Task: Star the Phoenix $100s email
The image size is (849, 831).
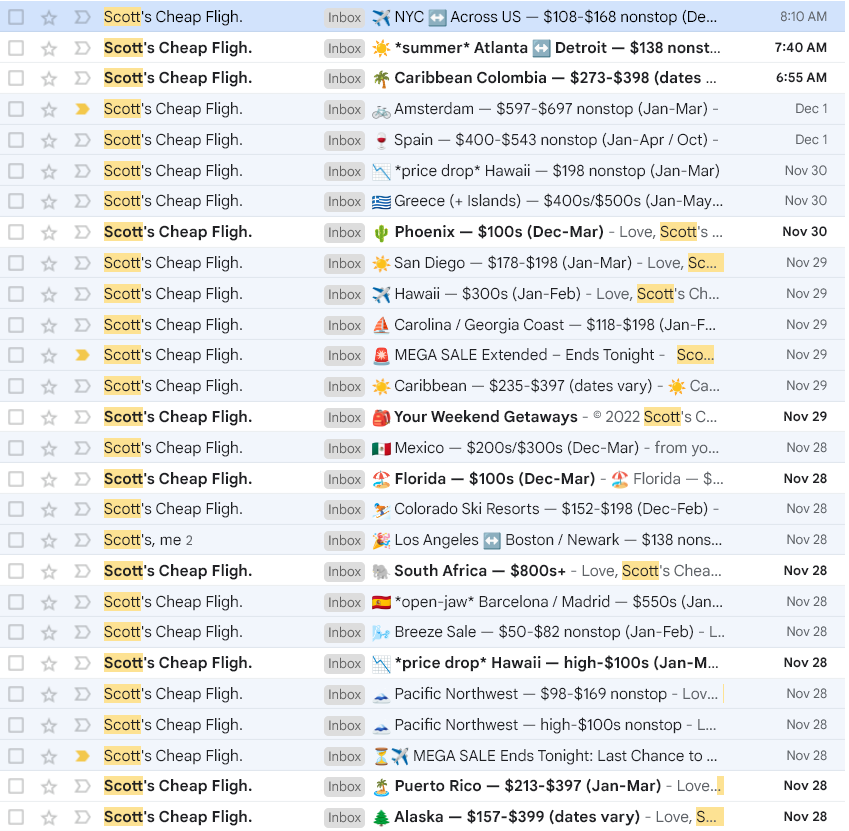Action: pyautogui.click(x=49, y=232)
